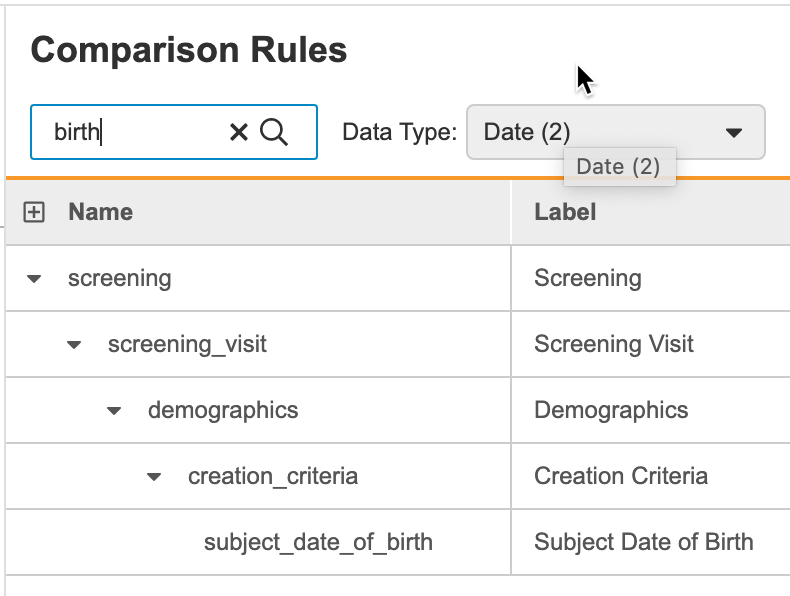Screen dimensions: 790x596
Task: Click the expand-all plus icon in the header
Action: [34, 212]
